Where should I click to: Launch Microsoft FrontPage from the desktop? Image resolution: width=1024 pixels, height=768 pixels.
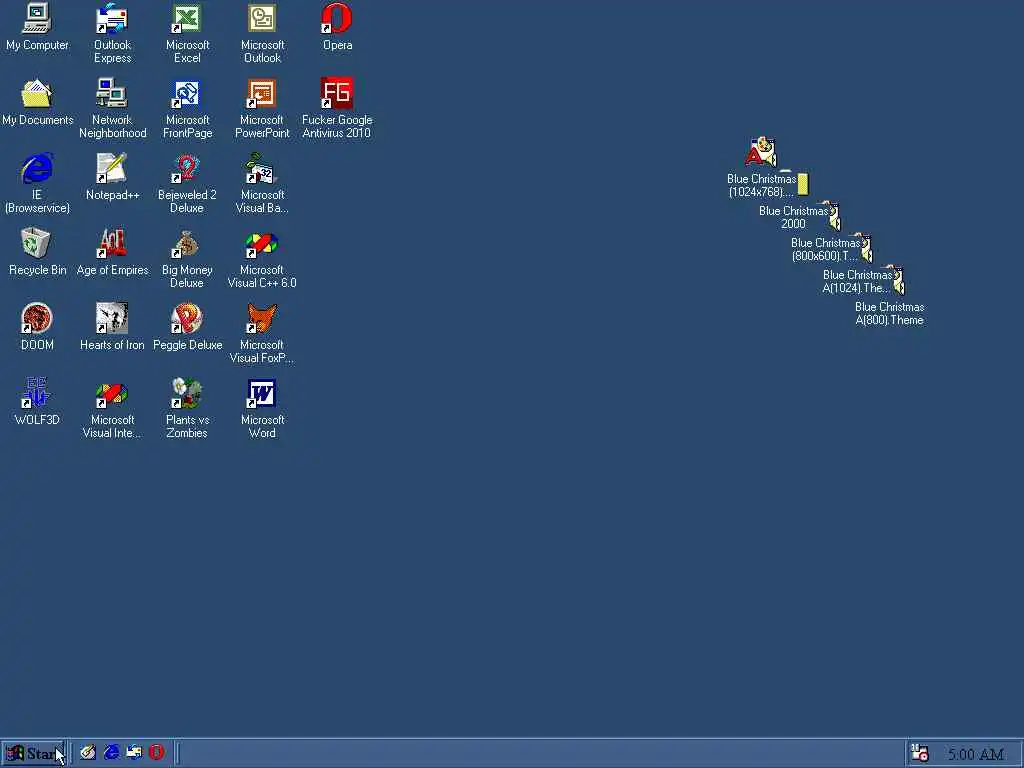click(x=187, y=93)
